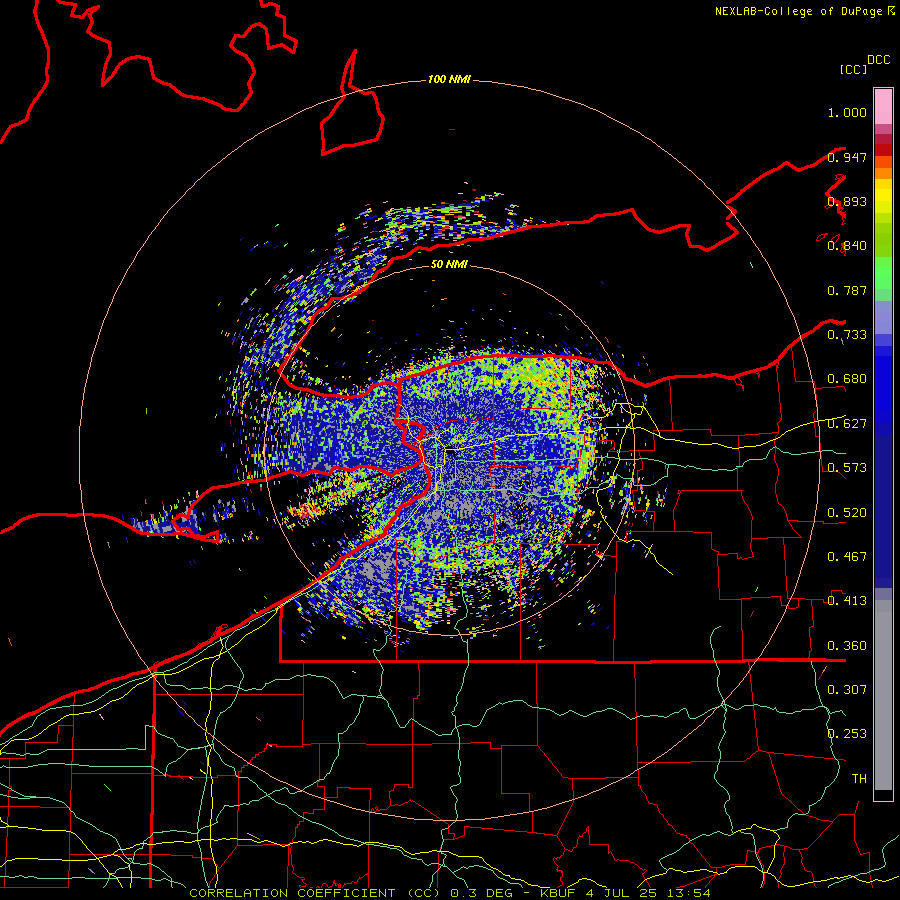The height and width of the screenshot is (900, 900).
Task: Click the 0.360 color scale value
Action: click(847, 646)
